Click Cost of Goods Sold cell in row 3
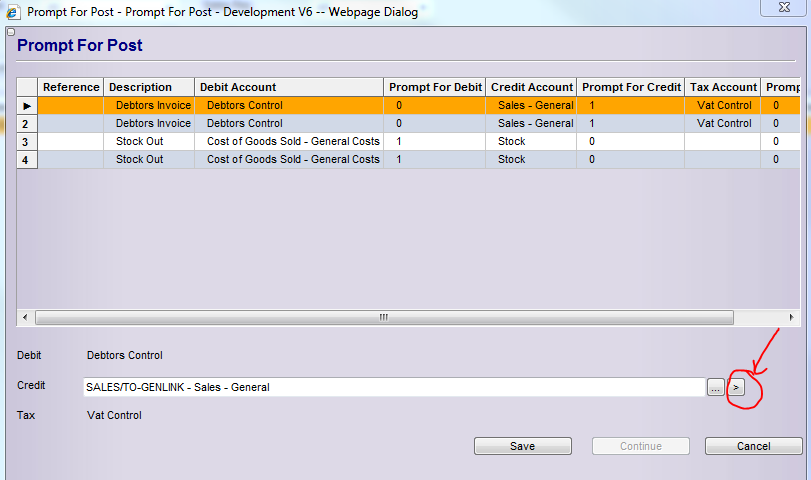The image size is (811, 480). (292, 142)
